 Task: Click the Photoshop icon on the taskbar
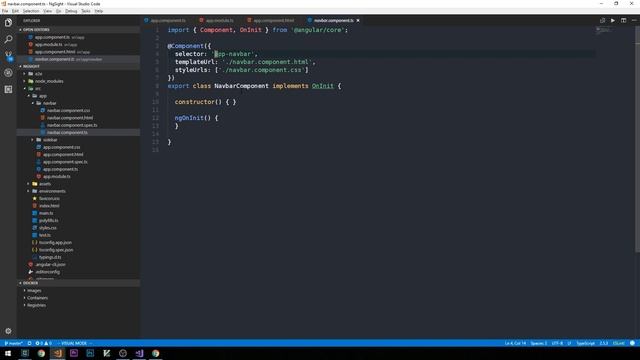(x=90, y=353)
